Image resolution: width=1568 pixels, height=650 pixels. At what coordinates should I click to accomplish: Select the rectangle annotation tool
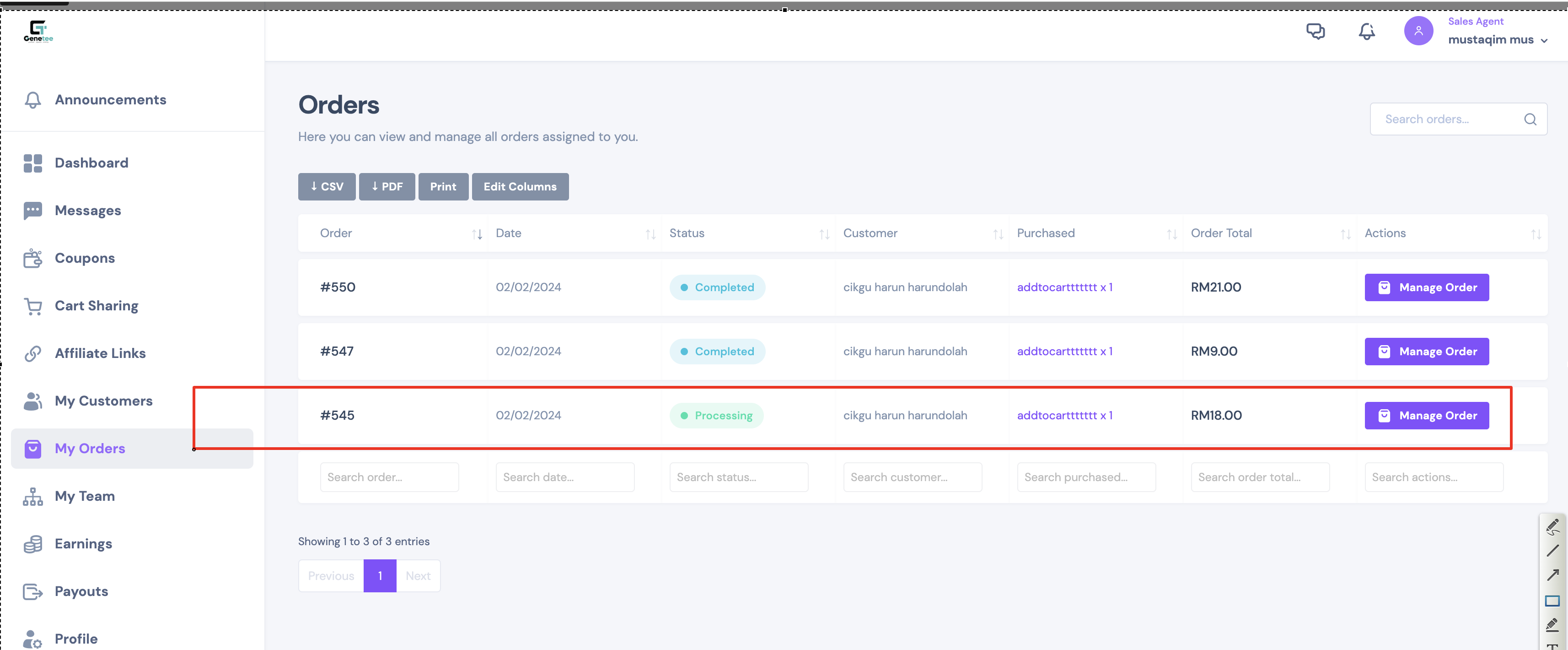coord(1552,601)
